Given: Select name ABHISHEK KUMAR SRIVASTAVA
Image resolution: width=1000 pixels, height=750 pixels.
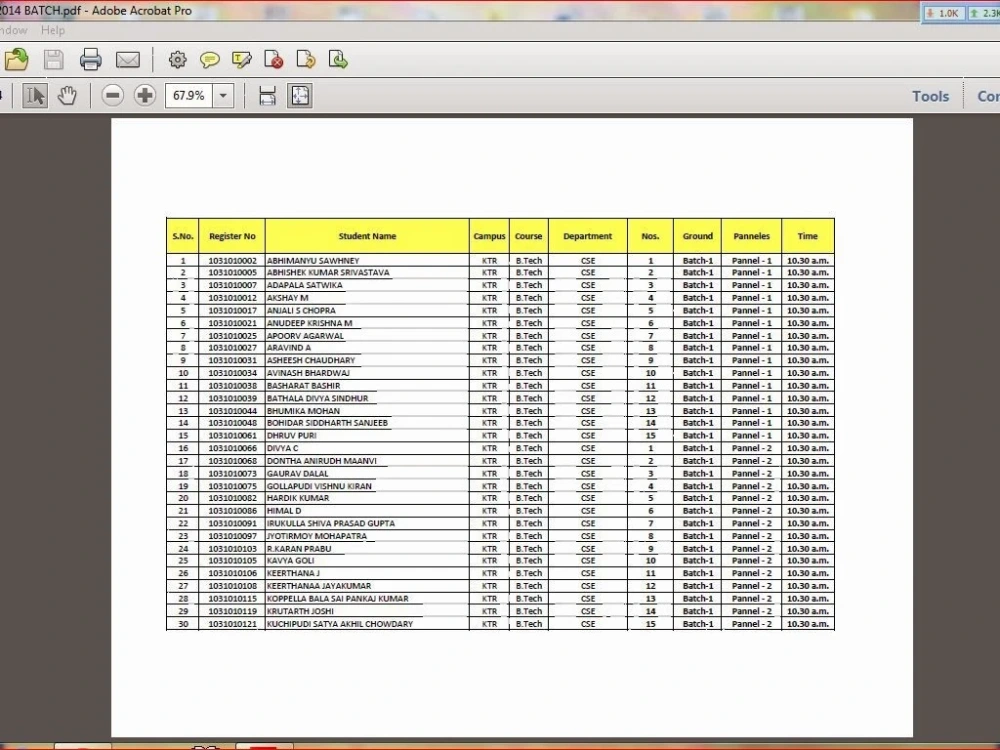Looking at the screenshot, I should tap(328, 272).
